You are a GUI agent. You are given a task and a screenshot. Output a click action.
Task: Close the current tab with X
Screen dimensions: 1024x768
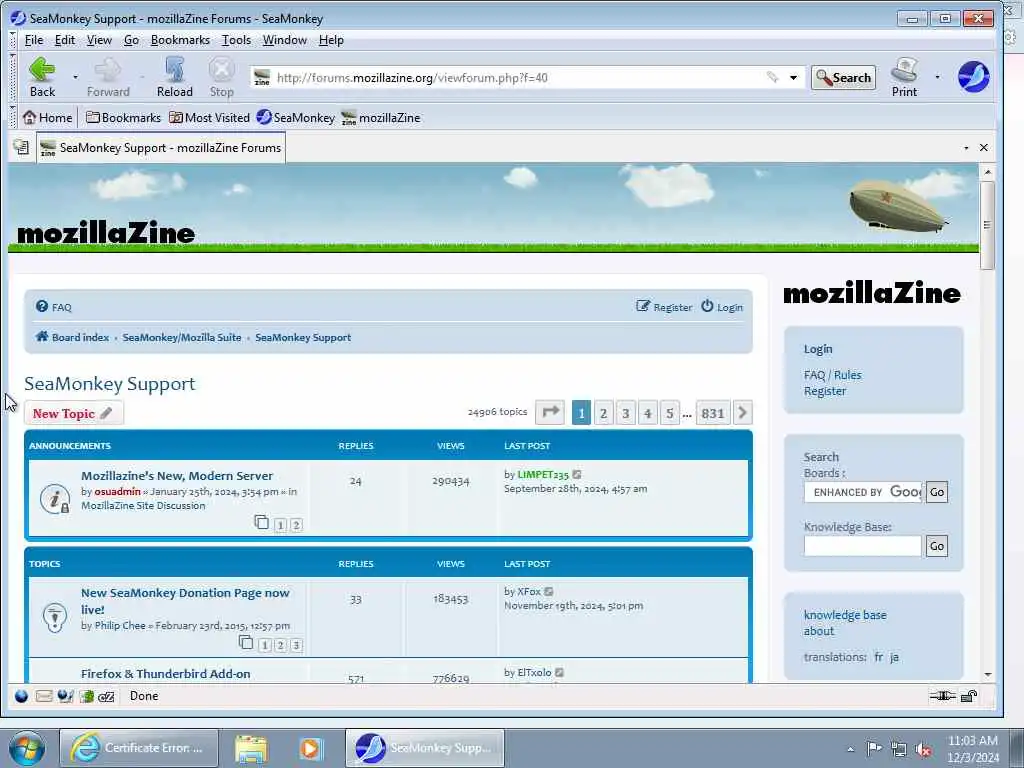coord(984,148)
